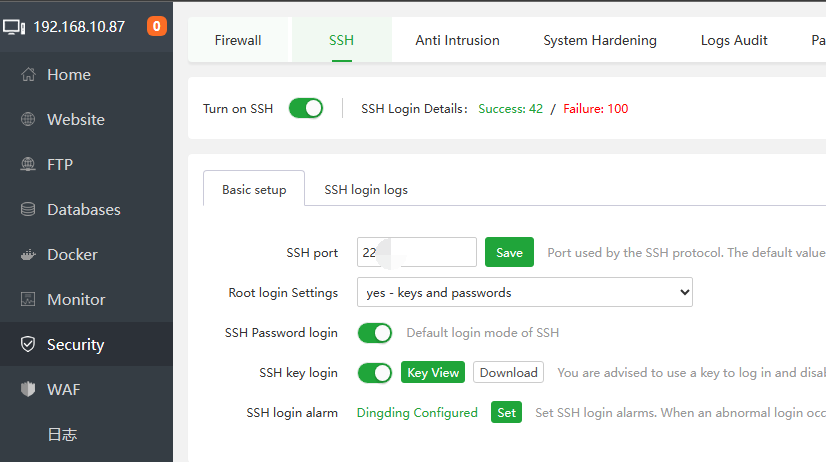The image size is (826, 462).
Task: Open Monitor via its gauge icon
Action: [x=28, y=300]
